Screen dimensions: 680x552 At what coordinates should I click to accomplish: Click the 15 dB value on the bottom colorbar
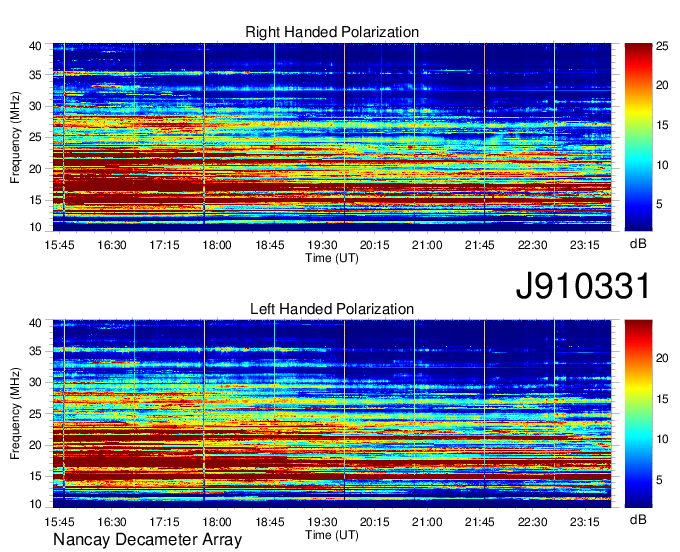click(x=662, y=399)
